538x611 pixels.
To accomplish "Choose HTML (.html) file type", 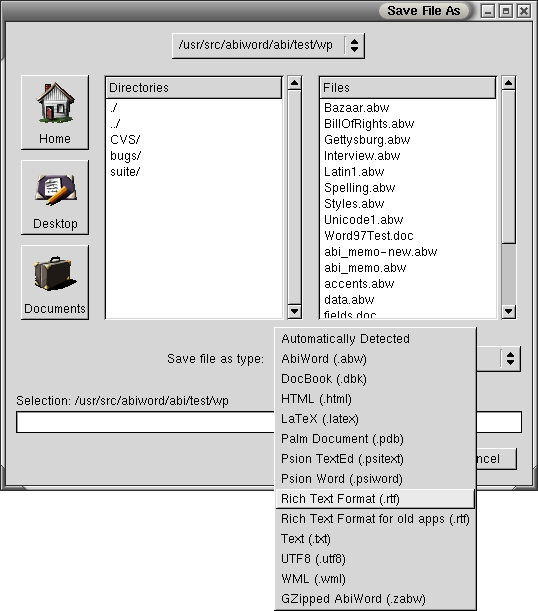I will click(x=375, y=399).
